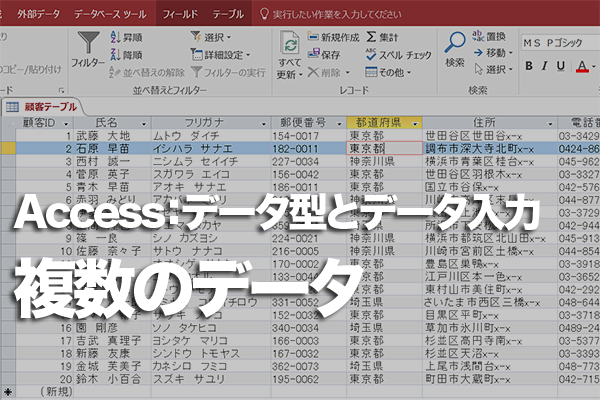Select the cell 園 剛彦
Screen dimensions: 600x400
pos(112,328)
